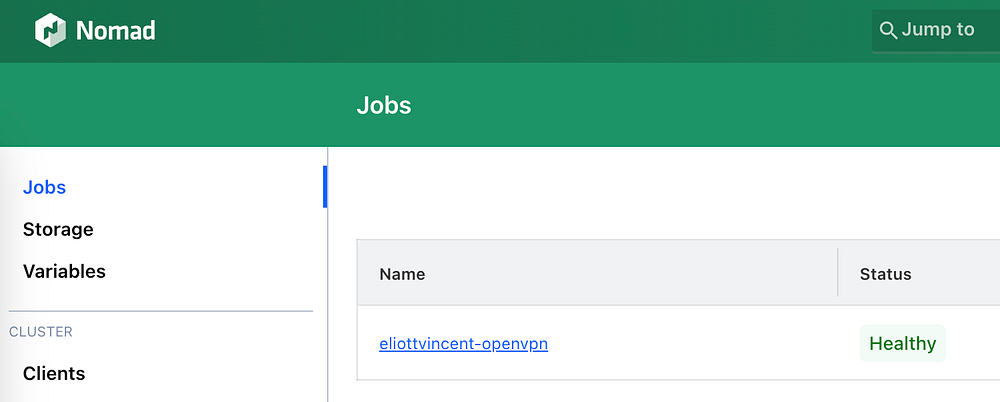Image resolution: width=1000 pixels, height=402 pixels.
Task: Select the blue active indicator beside Jobs
Action: 325,187
